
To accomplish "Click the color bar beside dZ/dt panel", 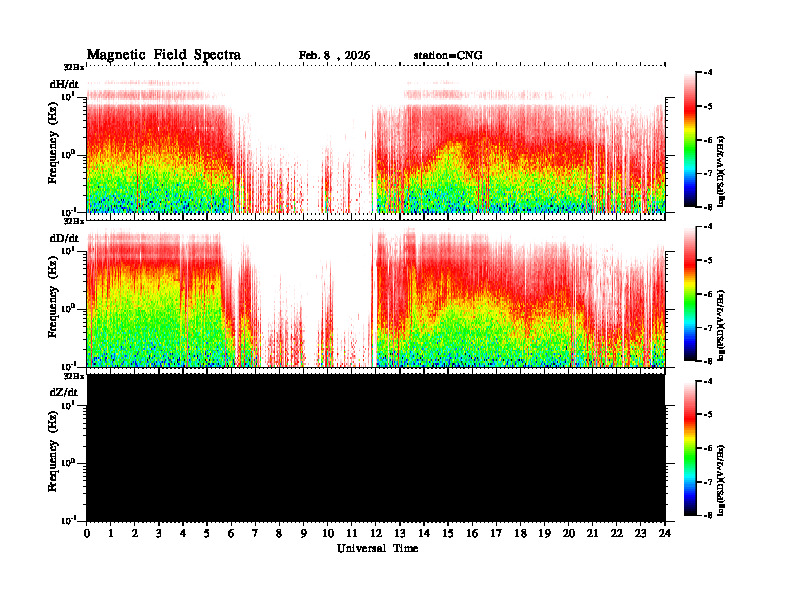I will pos(689,448).
